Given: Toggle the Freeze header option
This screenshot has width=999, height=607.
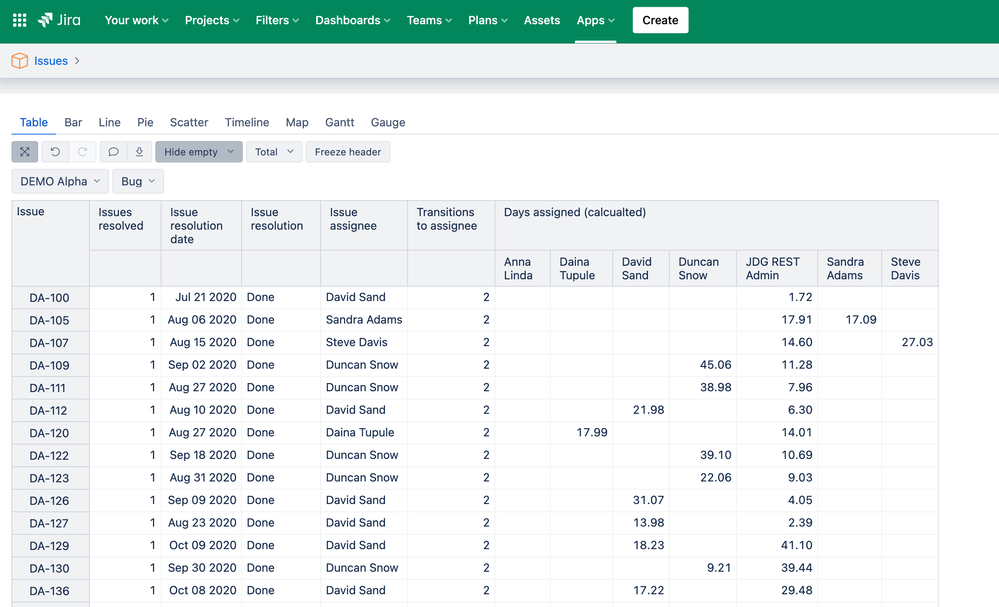Looking at the screenshot, I should [x=347, y=152].
